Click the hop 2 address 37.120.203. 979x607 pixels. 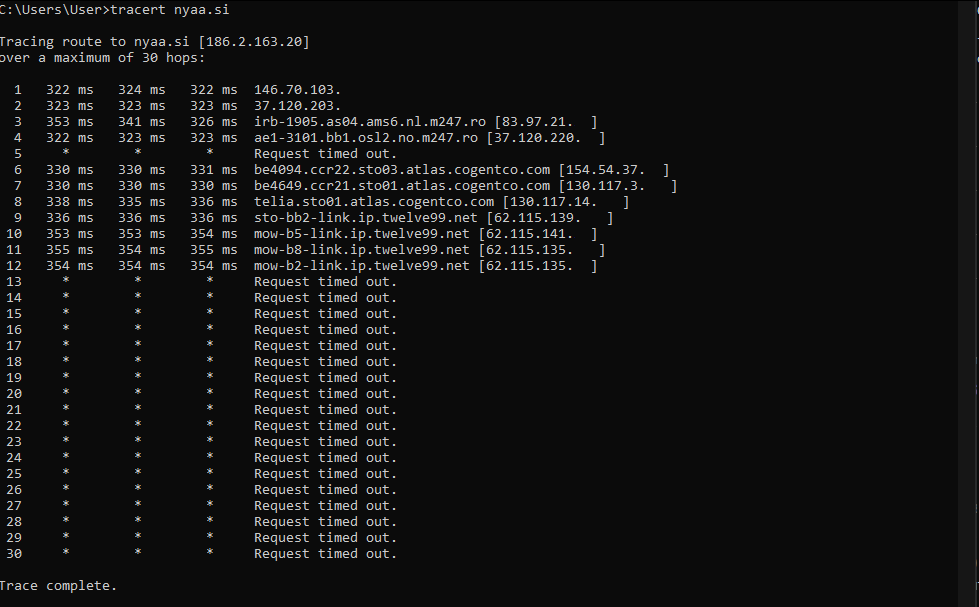(x=297, y=106)
